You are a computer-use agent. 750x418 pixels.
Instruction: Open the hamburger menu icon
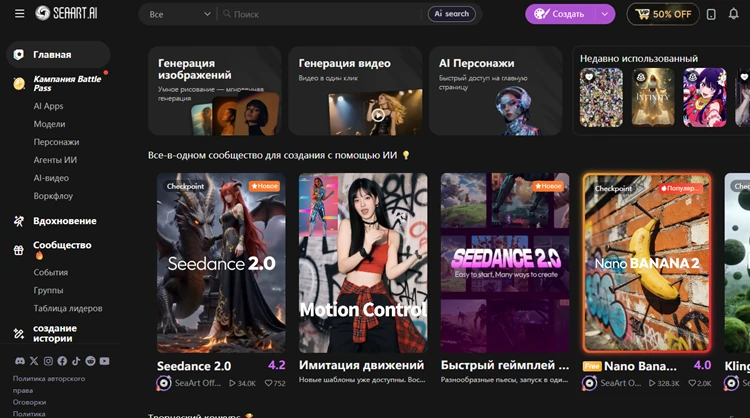[x=19, y=14]
